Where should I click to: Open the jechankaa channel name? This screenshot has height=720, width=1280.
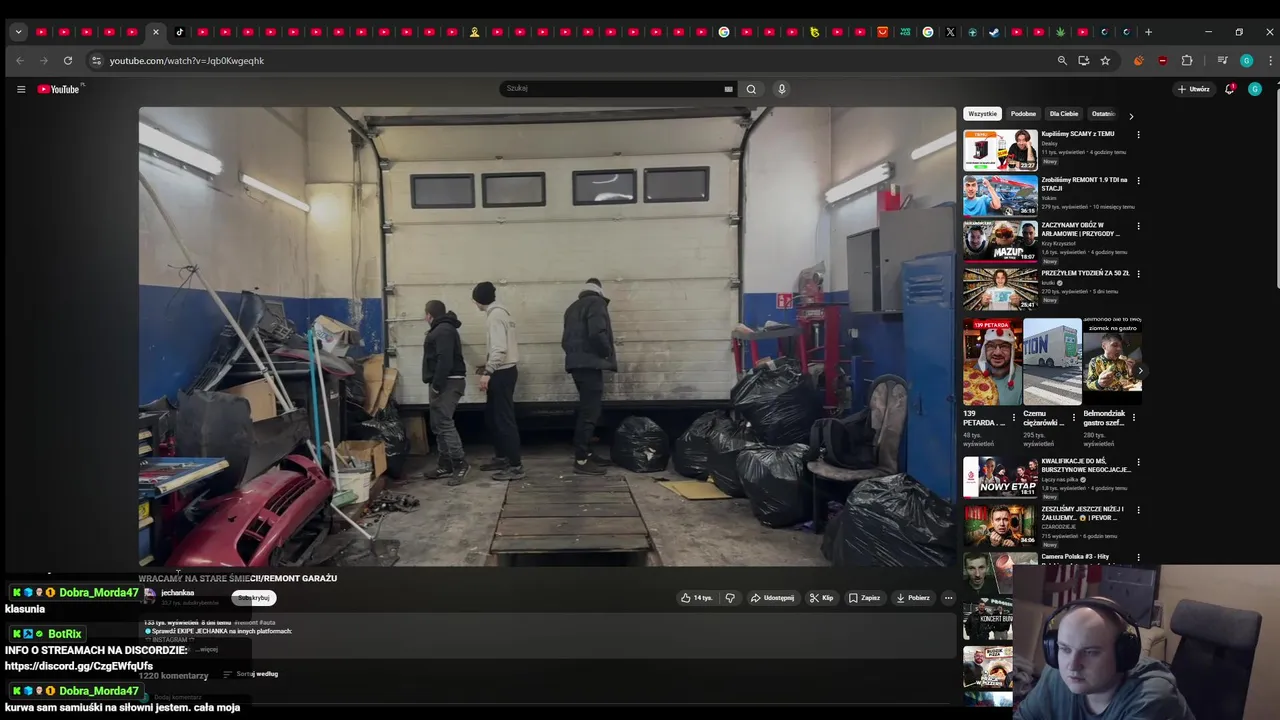click(178, 593)
